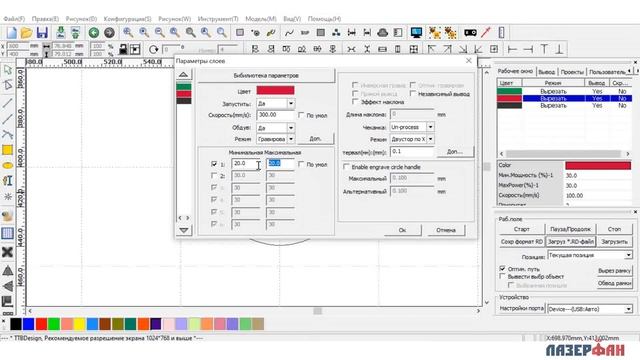The width and height of the screenshot is (640, 360).
Task: Redo with the dark right-arrow icon
Action: click(x=109, y=33)
